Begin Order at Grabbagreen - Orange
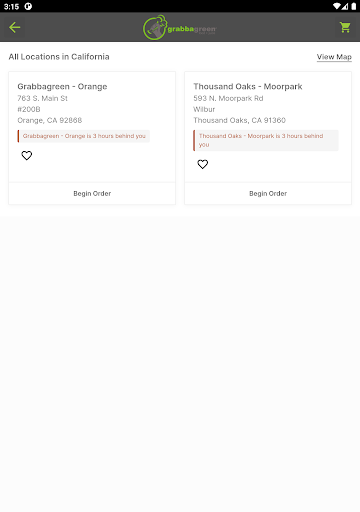Screen dimensions: 360x512 92,194
